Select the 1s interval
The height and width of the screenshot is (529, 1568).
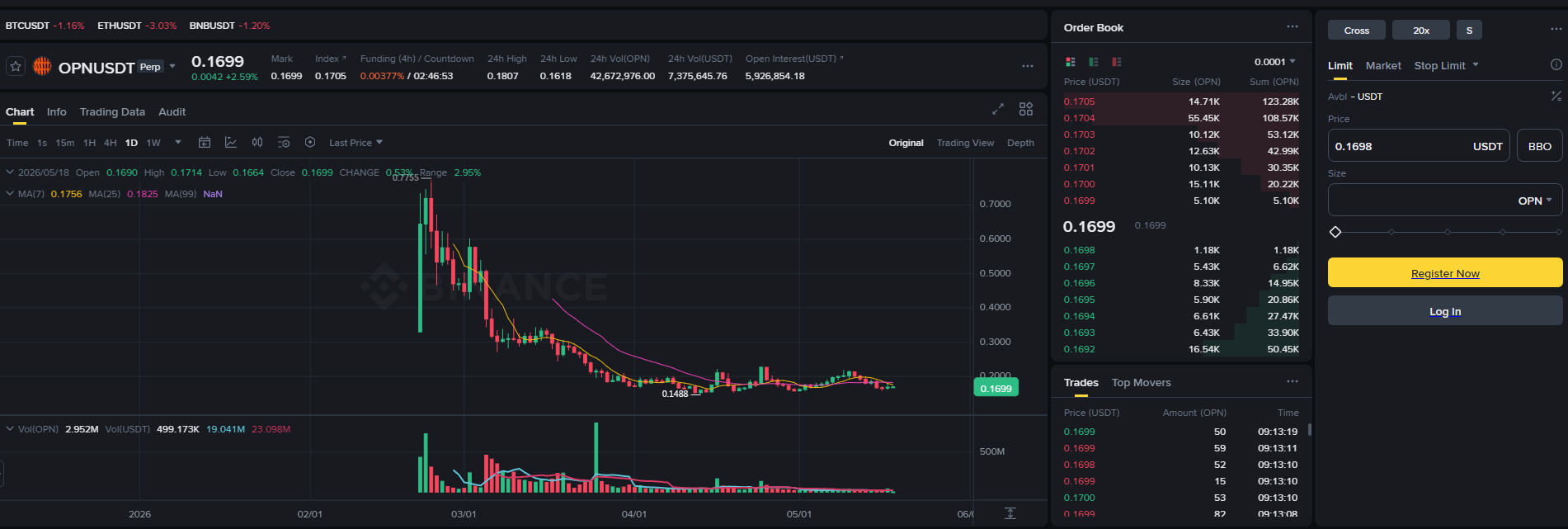click(x=42, y=143)
